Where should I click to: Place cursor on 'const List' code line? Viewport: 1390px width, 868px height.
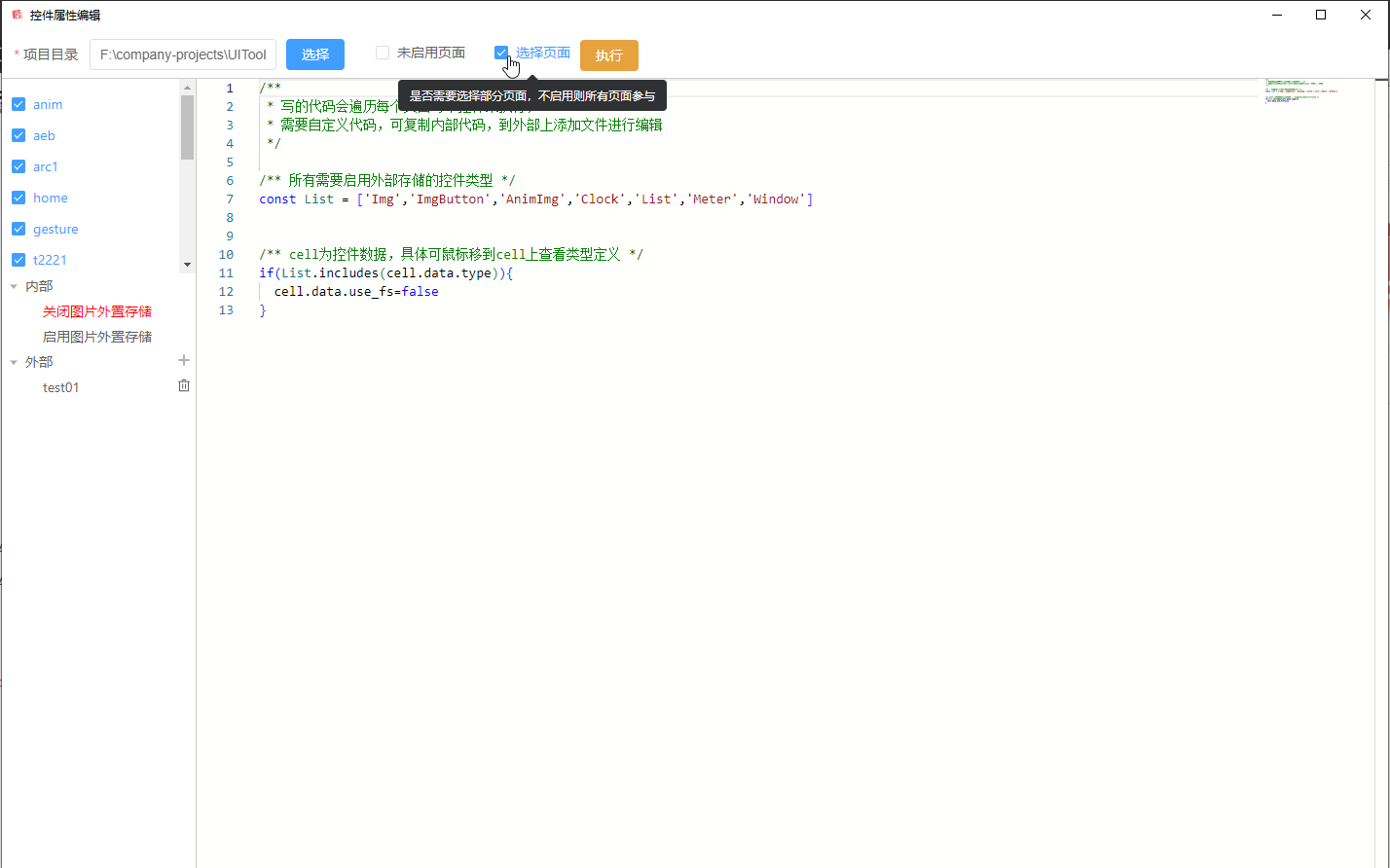click(536, 199)
